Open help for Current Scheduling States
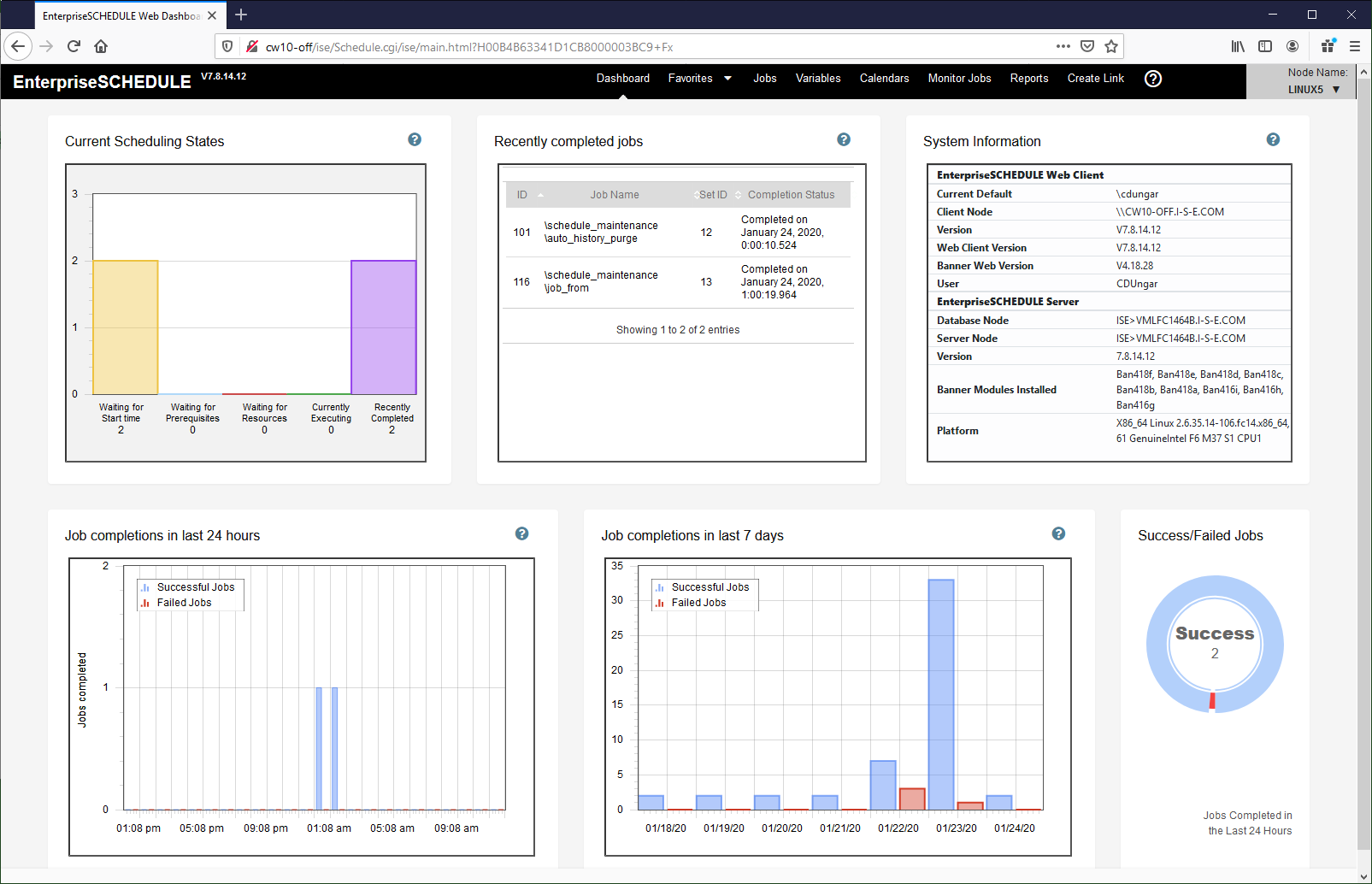The width and height of the screenshot is (1372, 884). (x=415, y=139)
